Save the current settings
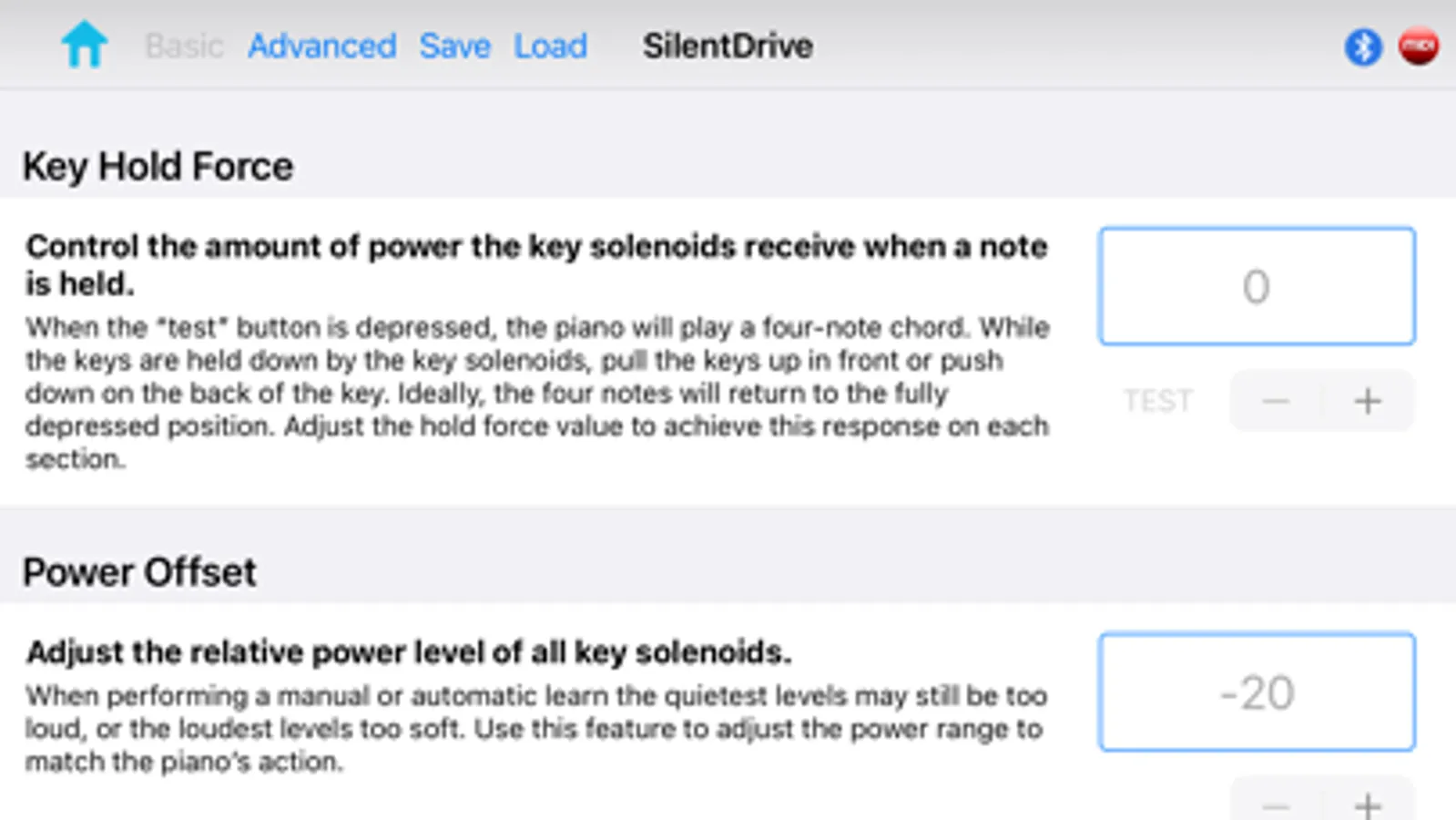Screen dimensions: 1456x820 (454, 46)
